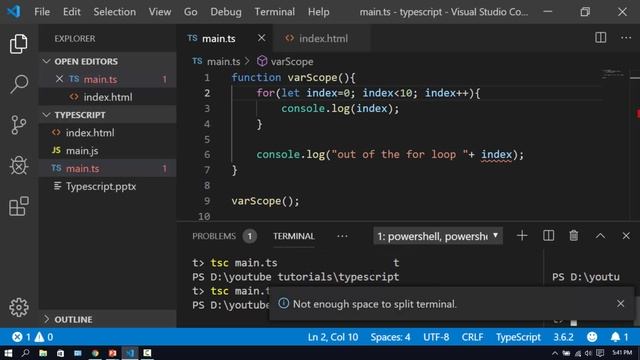
Task: Click the editor minimap
Action: click(x=613, y=73)
